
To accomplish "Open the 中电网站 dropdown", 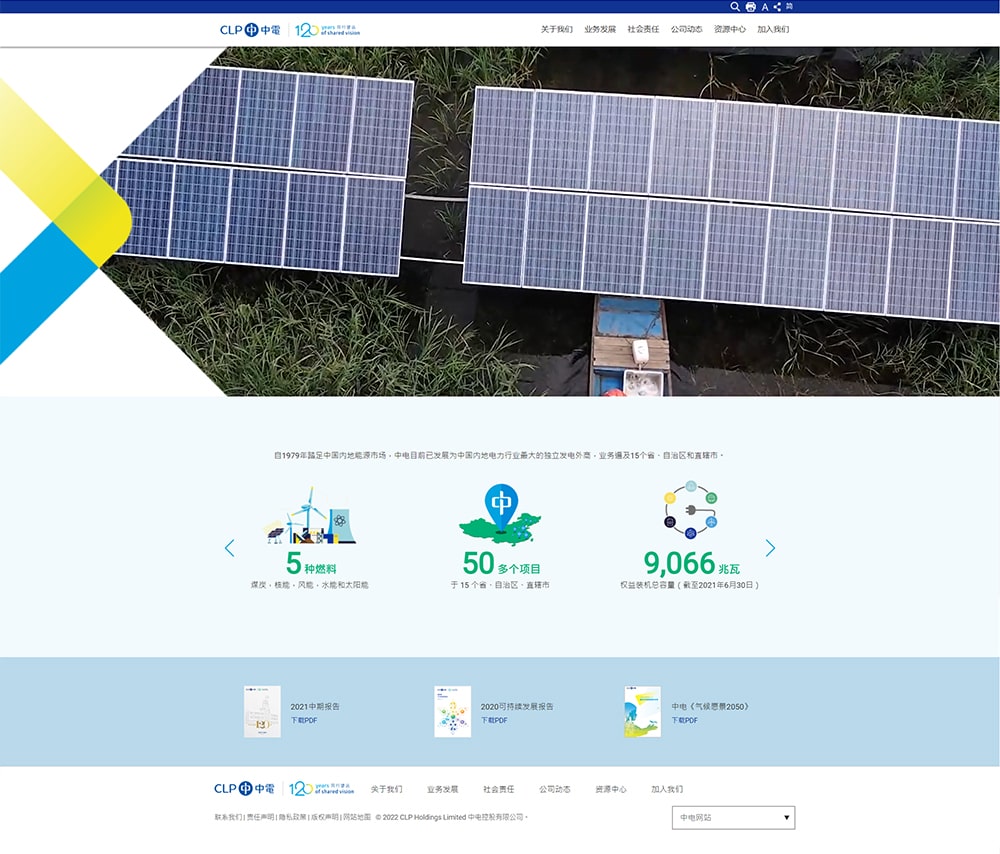I will point(733,818).
